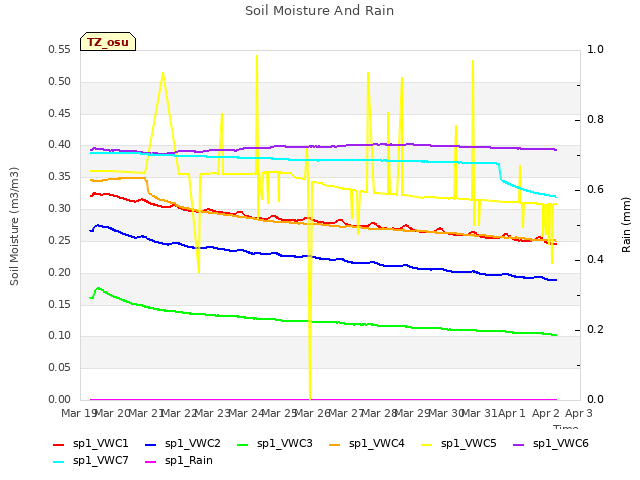Click the 0.15 left axis value
Image resolution: width=640 pixels, height=480 pixels.
(60, 304)
